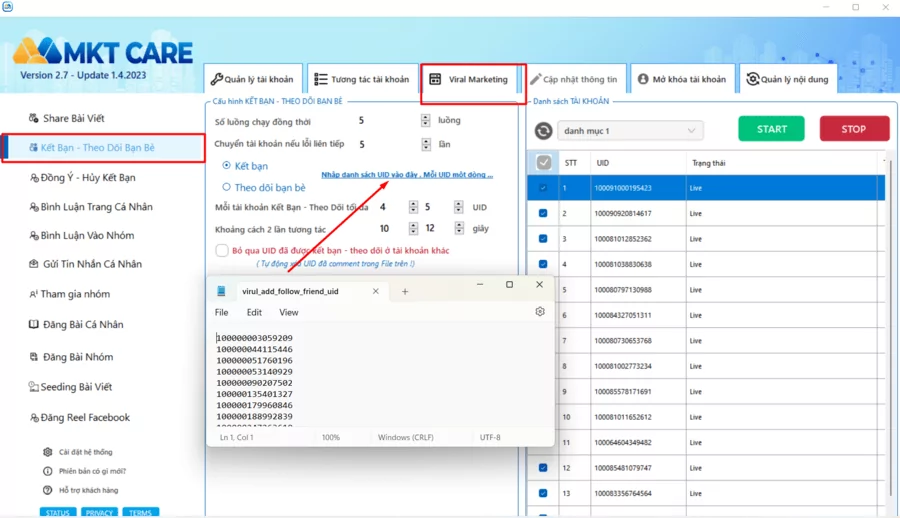Adjust the maximum UID stepper showing 5
This screenshot has width=900, height=518.
click(459, 207)
